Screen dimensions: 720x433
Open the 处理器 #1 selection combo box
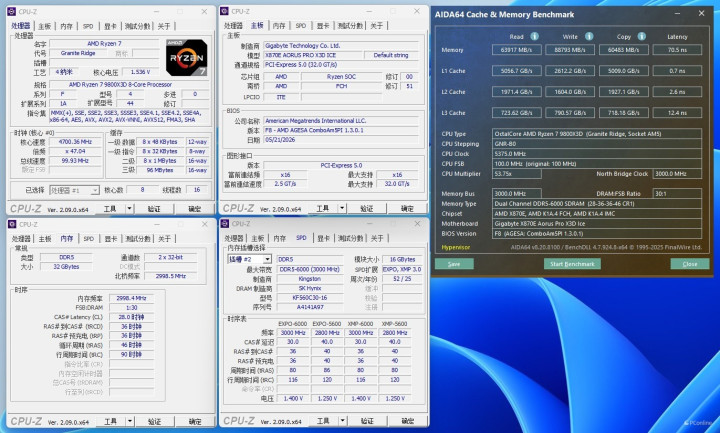coord(74,190)
